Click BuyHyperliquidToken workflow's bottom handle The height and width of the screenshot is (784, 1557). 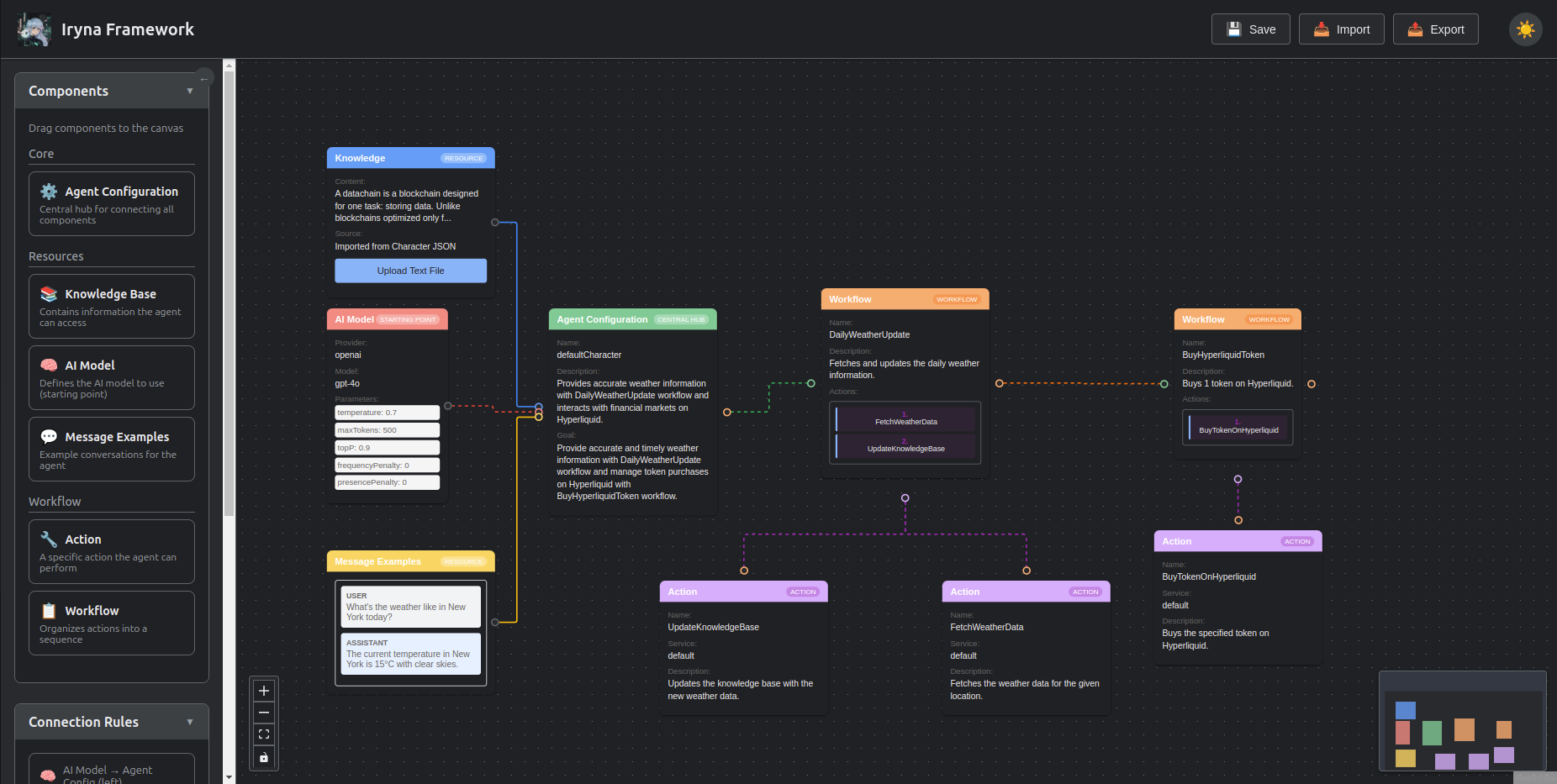click(x=1238, y=479)
